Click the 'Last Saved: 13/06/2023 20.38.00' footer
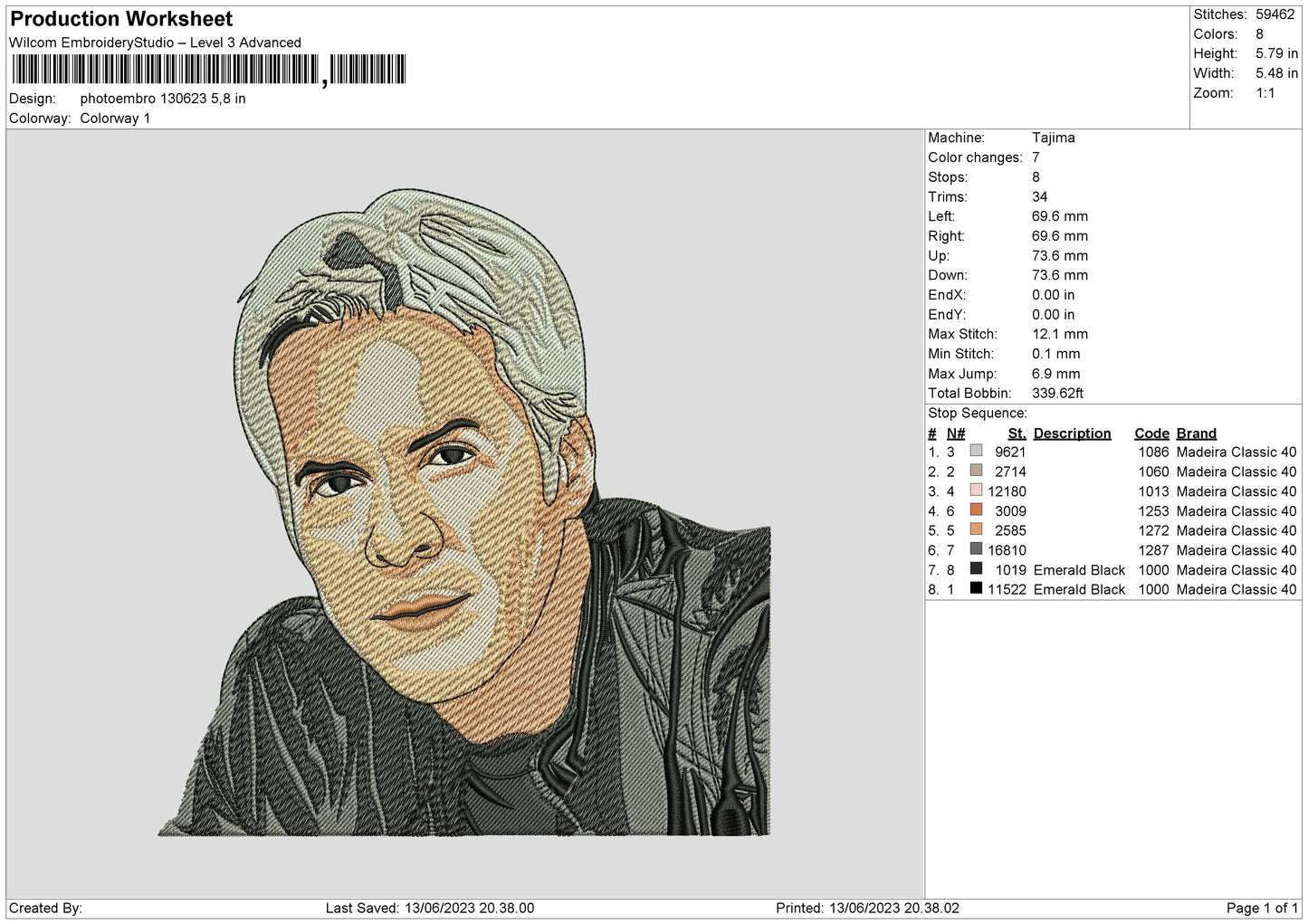The height and width of the screenshot is (924, 1308). click(x=430, y=908)
